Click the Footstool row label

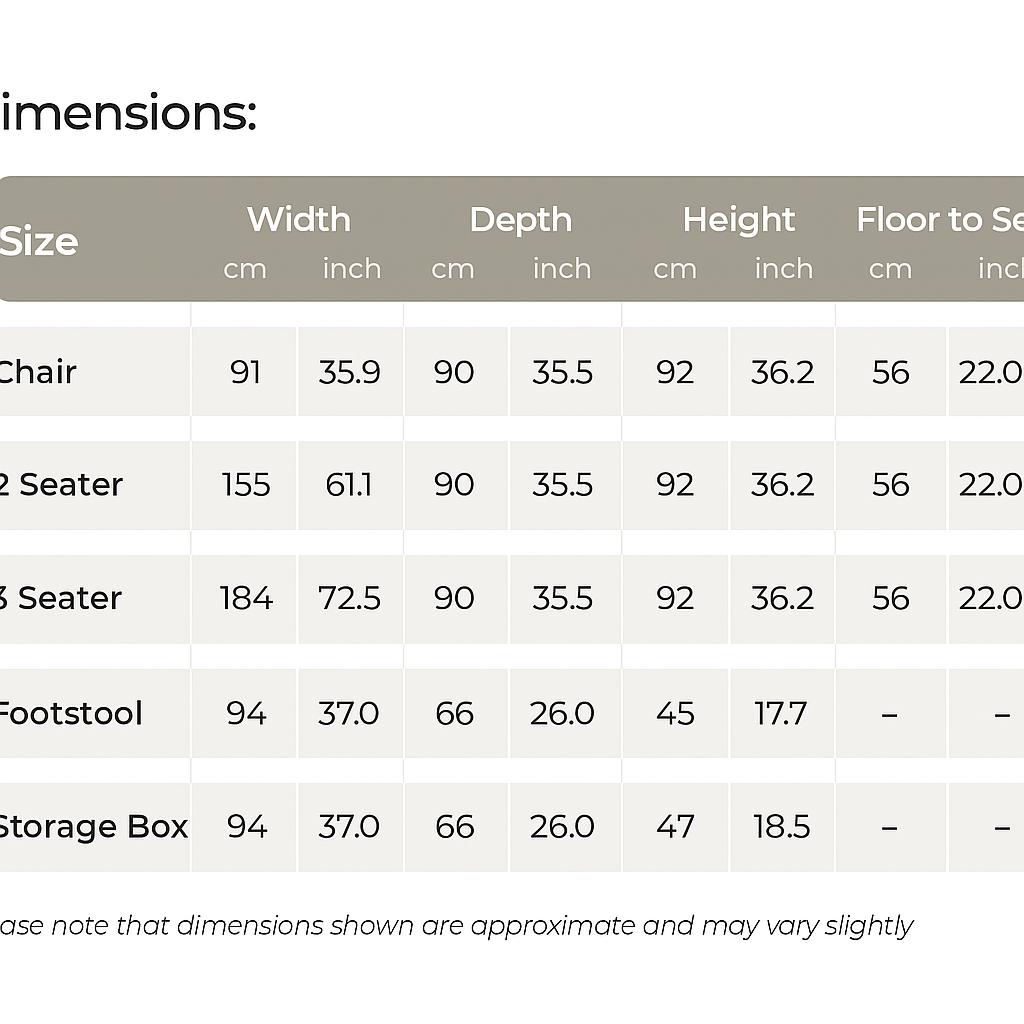70,714
